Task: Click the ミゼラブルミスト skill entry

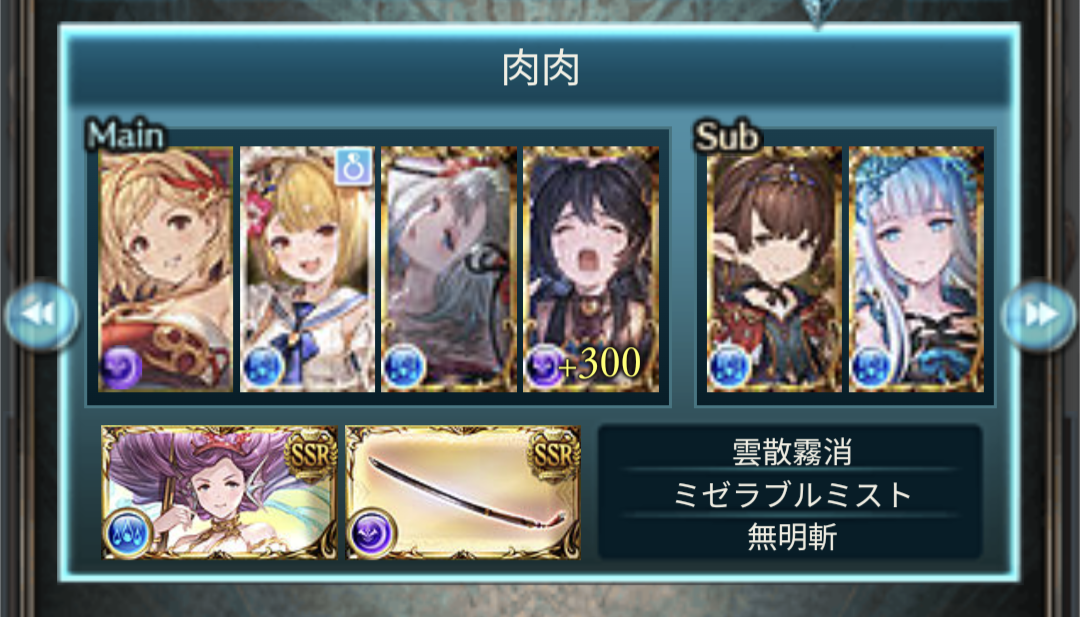Action: click(791, 494)
